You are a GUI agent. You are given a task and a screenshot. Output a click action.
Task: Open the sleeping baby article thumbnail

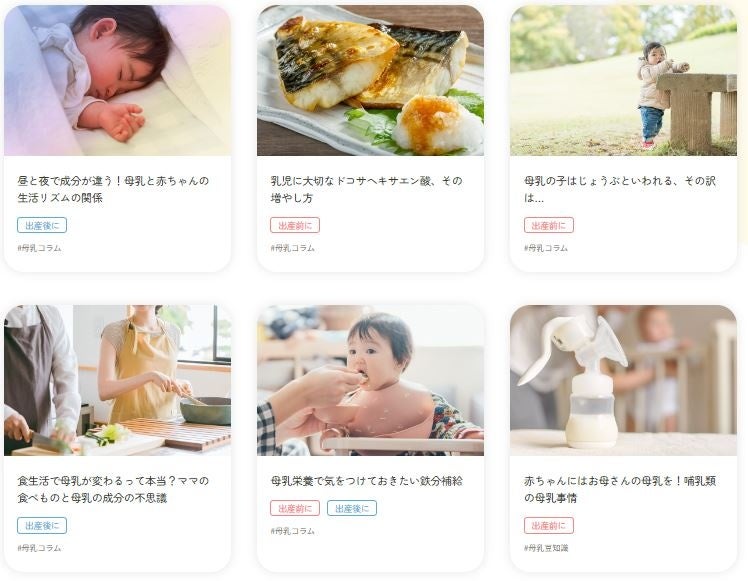point(117,80)
